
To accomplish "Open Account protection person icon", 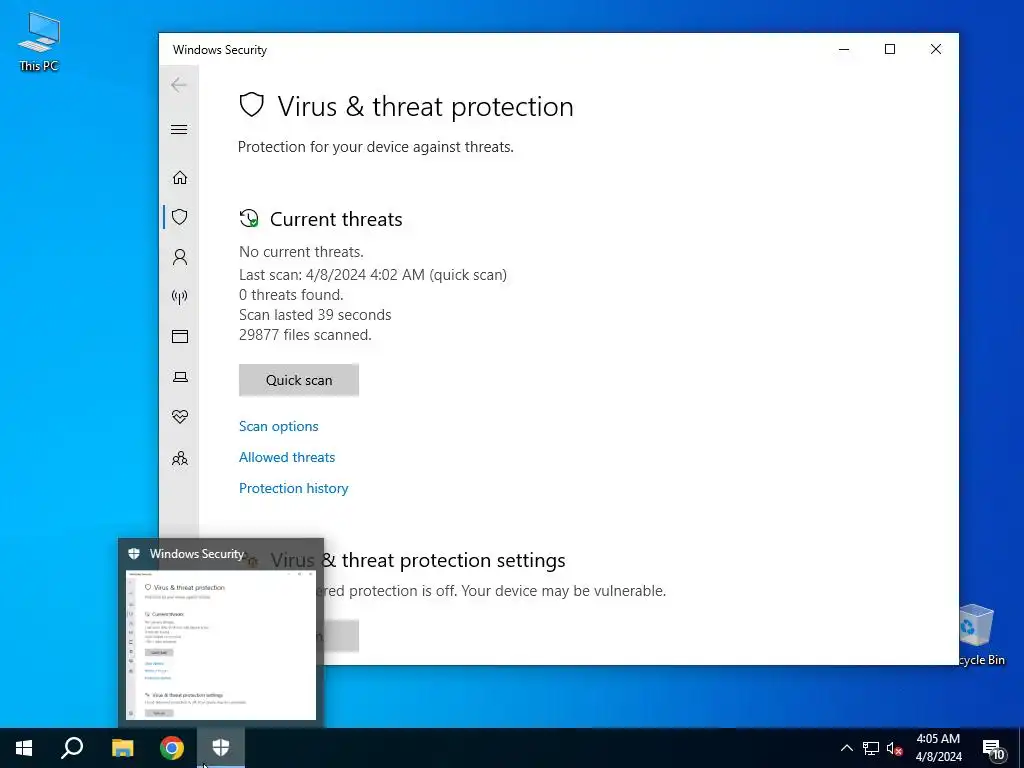I will [x=180, y=257].
